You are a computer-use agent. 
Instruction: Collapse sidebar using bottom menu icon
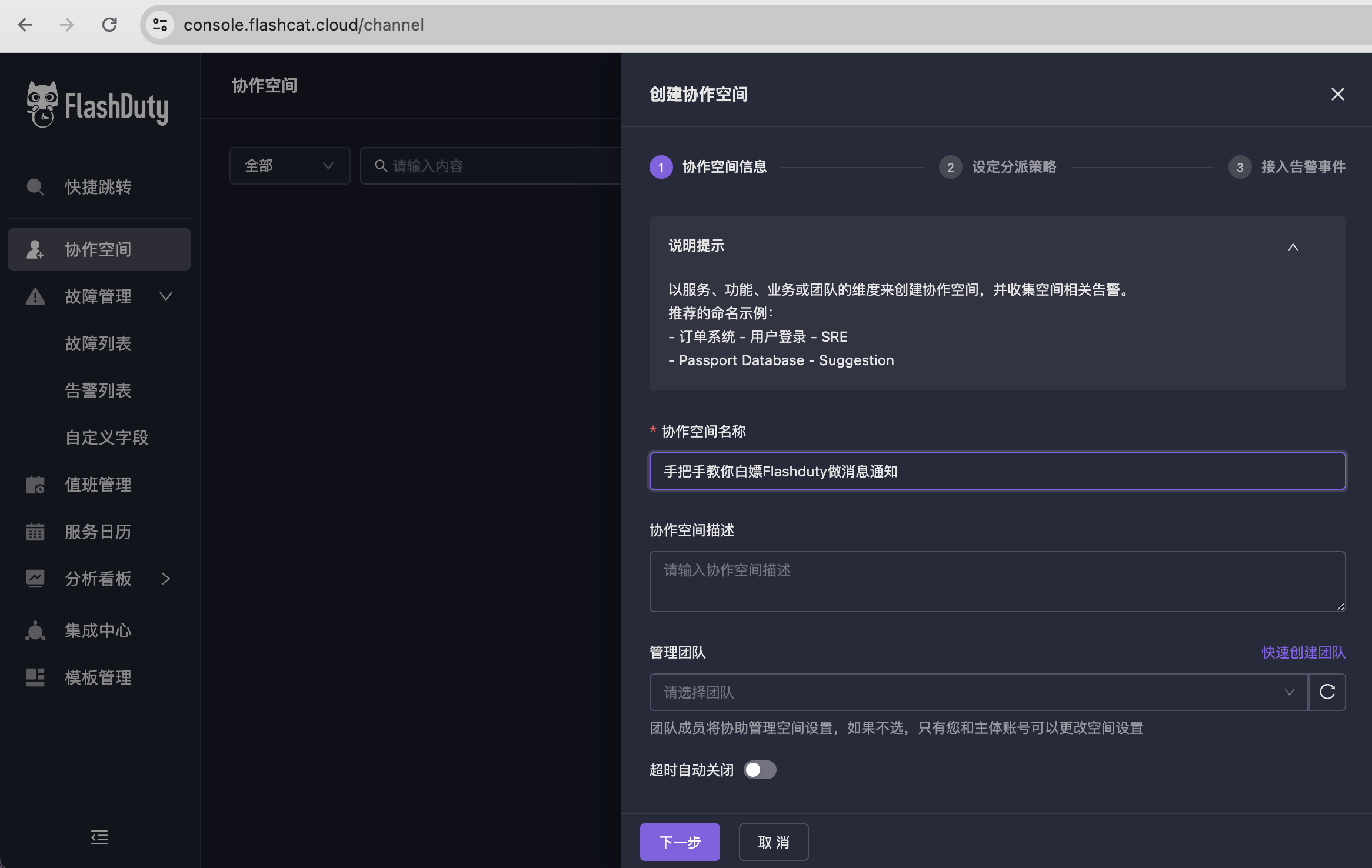click(x=99, y=837)
